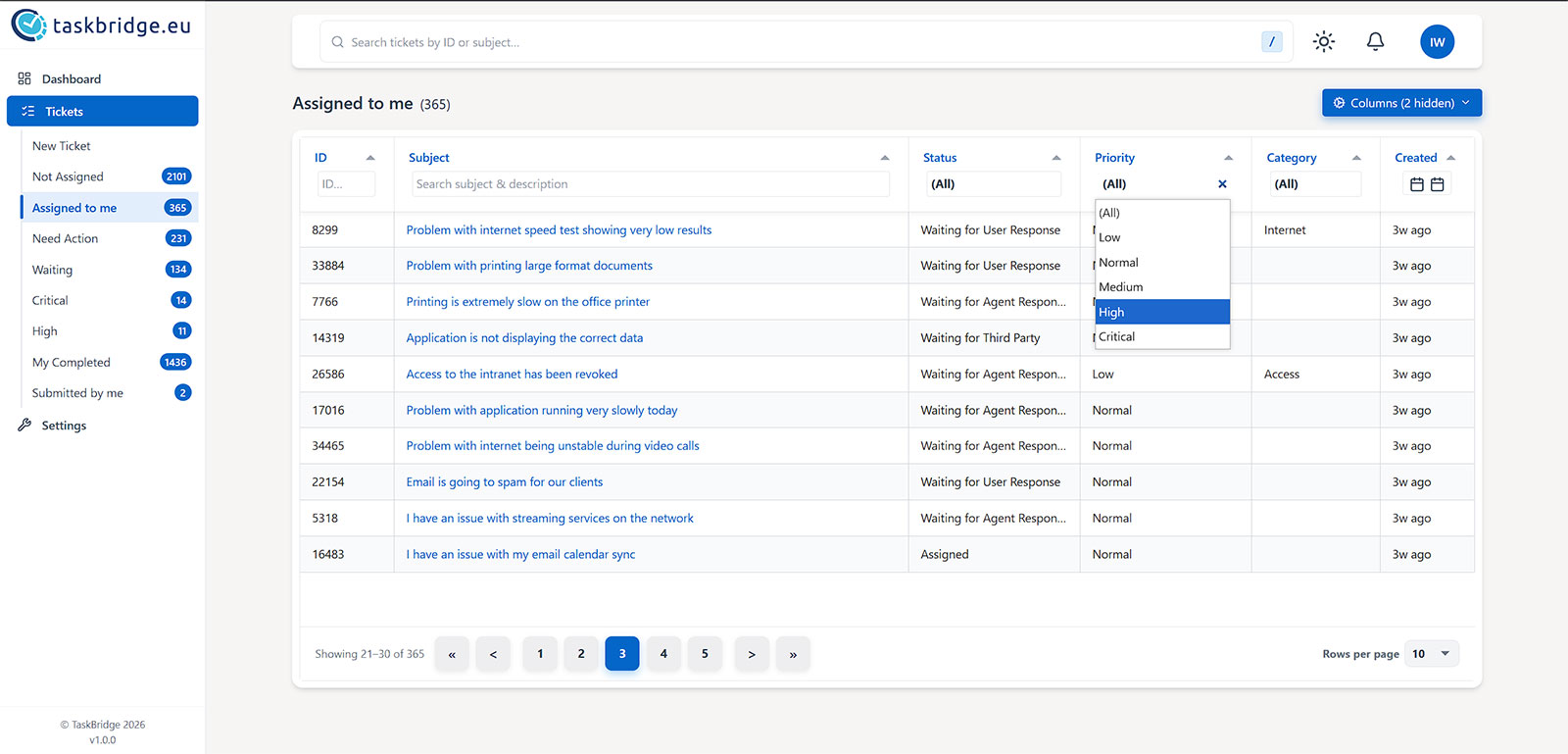
Task: Open the My Completed tickets list
Action: tap(110, 362)
